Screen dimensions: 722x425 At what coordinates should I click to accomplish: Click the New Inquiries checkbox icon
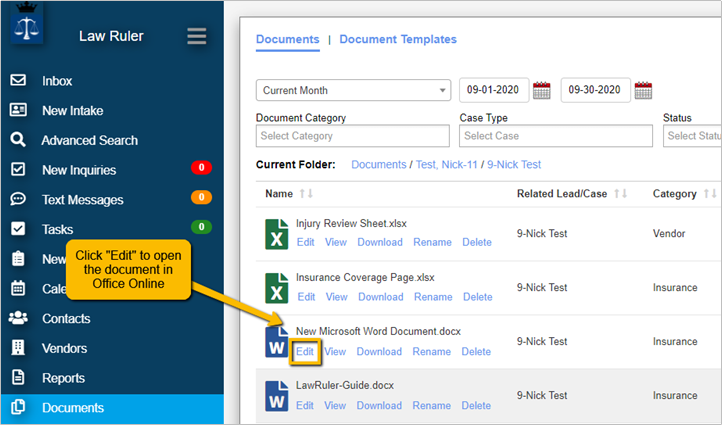click(x=18, y=169)
